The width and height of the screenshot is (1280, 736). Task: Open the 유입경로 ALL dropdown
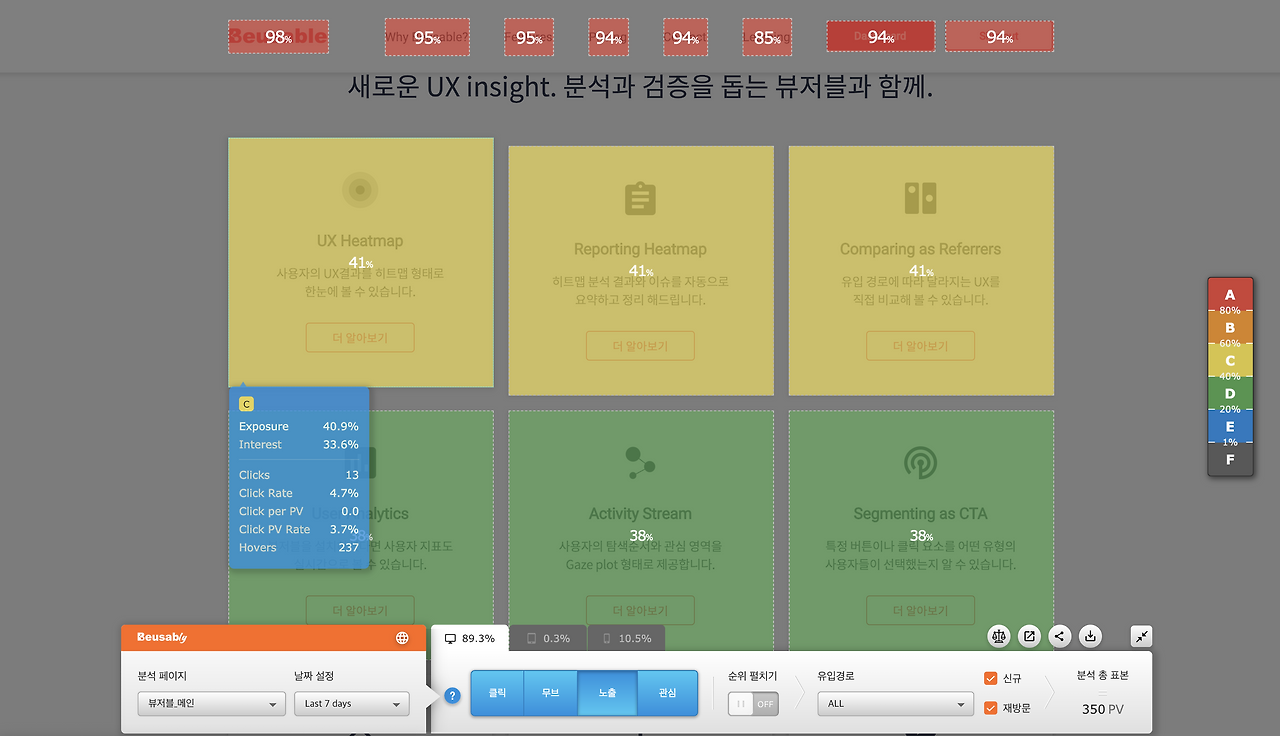coord(895,704)
